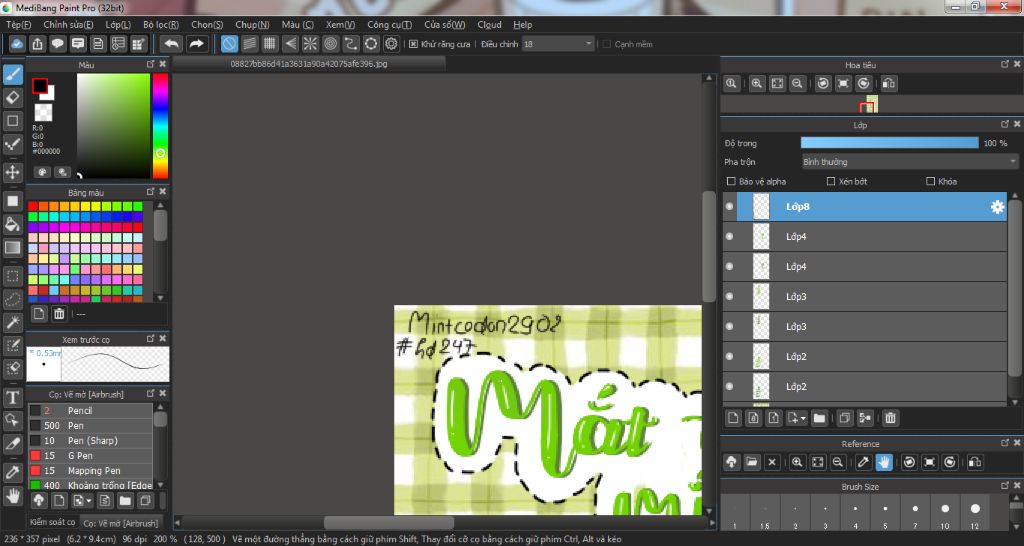Open a reference image folder

[752, 462]
